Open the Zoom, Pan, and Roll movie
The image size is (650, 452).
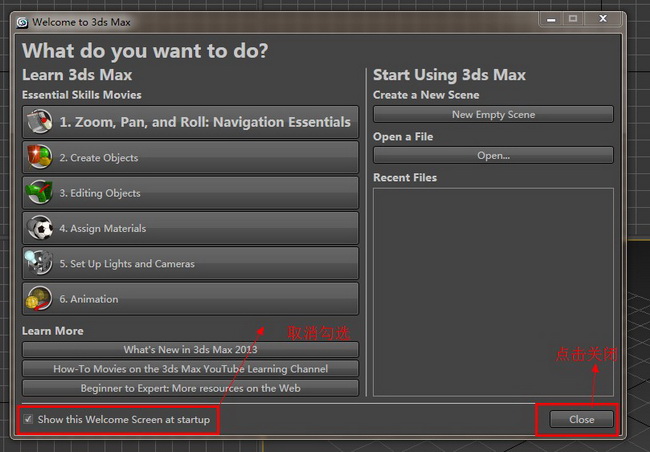tap(190, 122)
